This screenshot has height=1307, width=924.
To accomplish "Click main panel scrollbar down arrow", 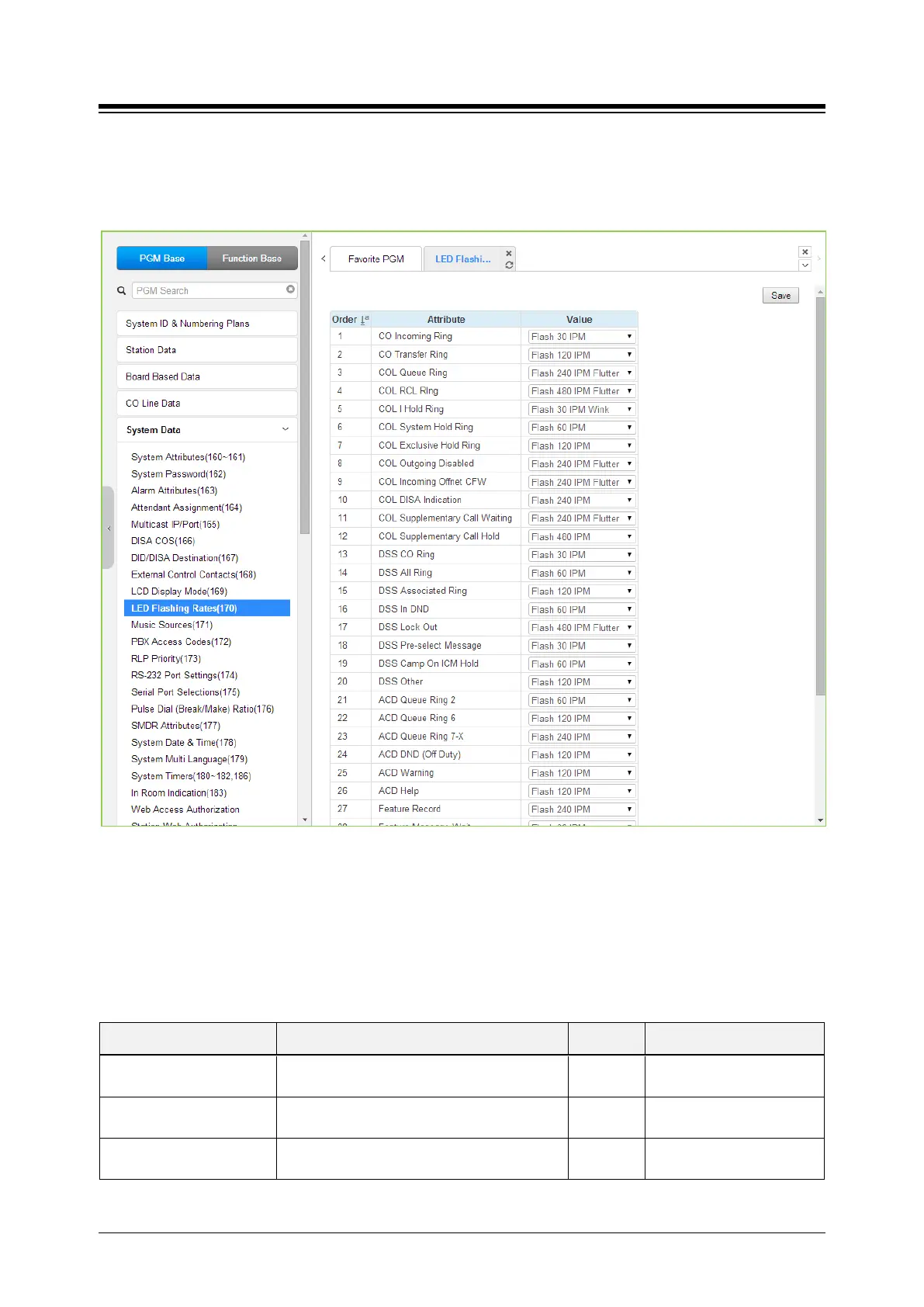I will [x=820, y=820].
